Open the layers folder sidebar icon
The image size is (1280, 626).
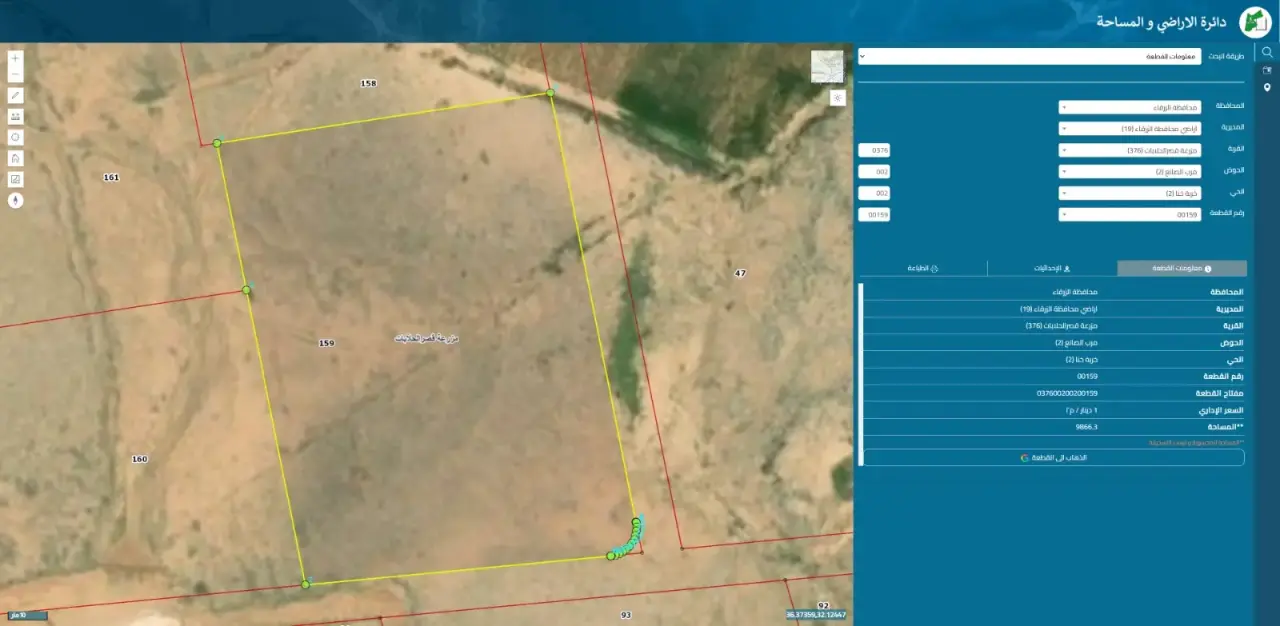point(1267,70)
